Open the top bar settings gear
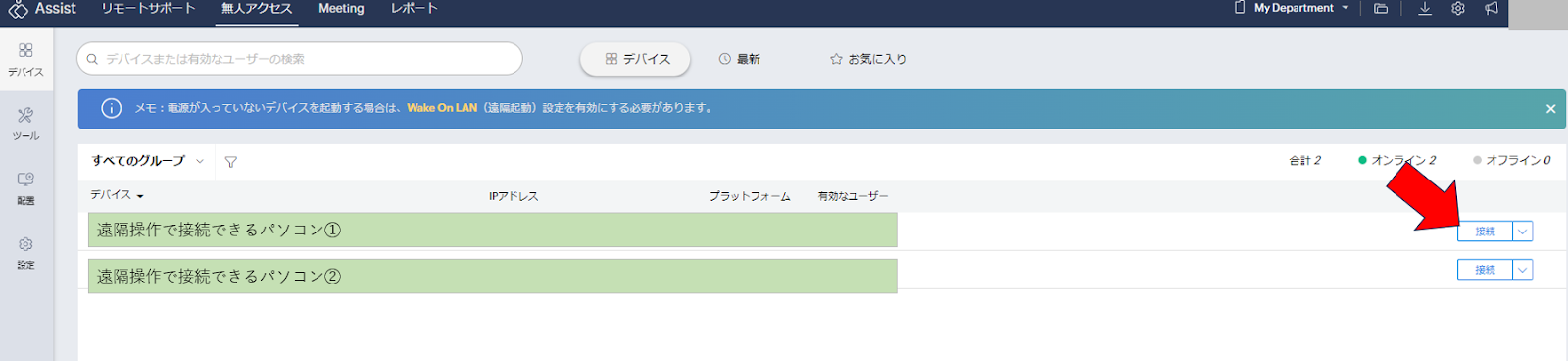The height and width of the screenshot is (361, 1568). pyautogui.click(x=1458, y=8)
